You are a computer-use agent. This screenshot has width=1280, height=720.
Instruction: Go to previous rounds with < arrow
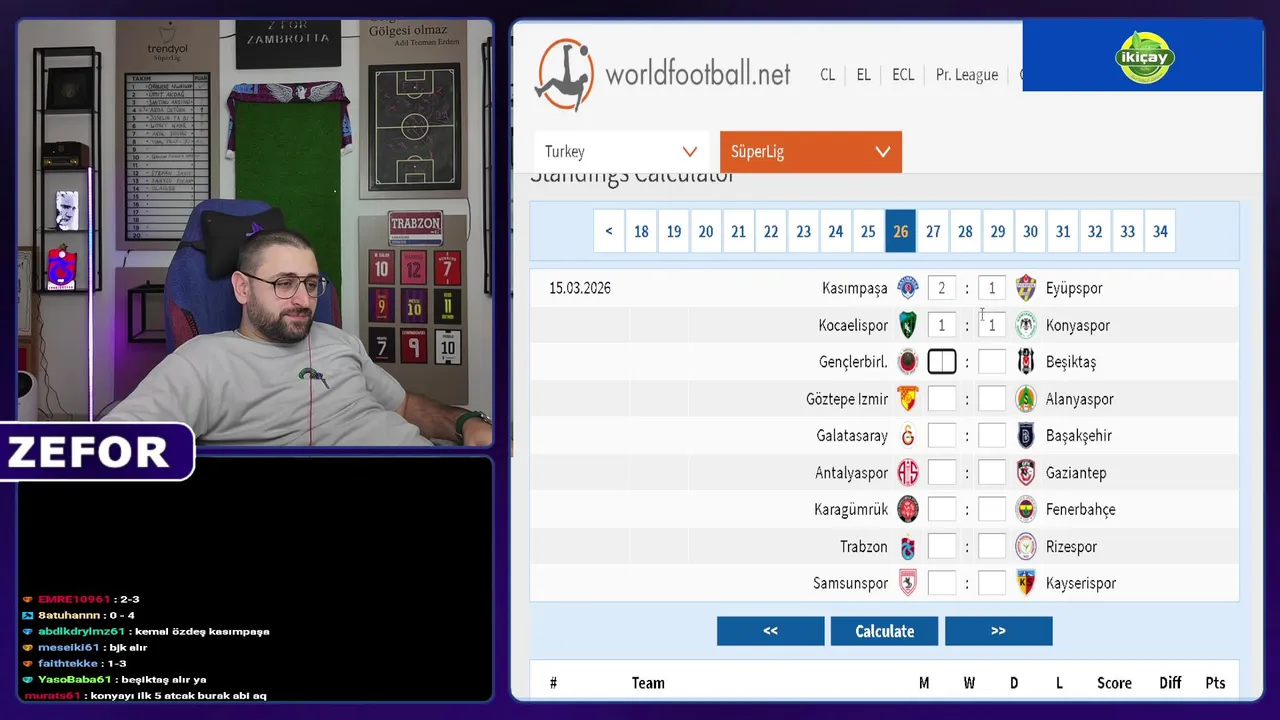(x=609, y=231)
